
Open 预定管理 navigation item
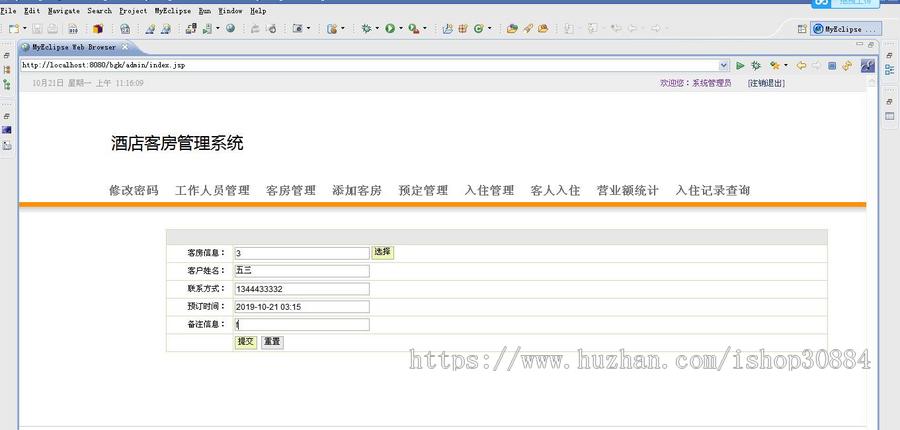[x=424, y=191]
